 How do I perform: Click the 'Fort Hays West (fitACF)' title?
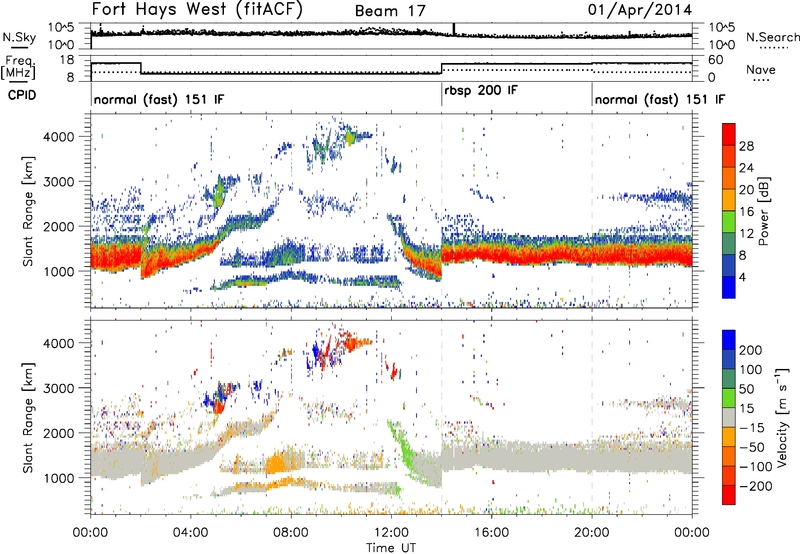coord(197,9)
